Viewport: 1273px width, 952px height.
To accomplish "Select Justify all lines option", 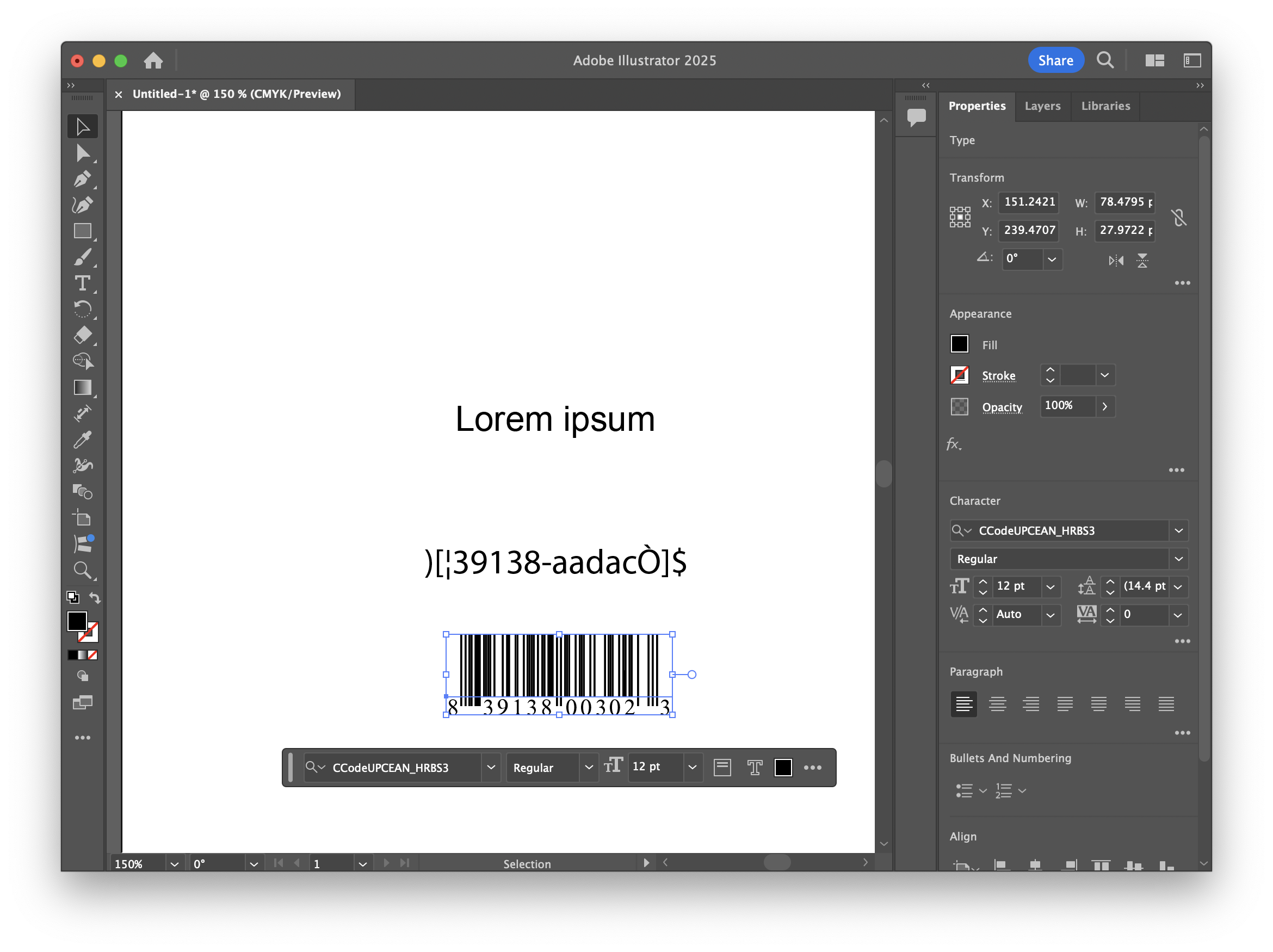I will pyautogui.click(x=1166, y=703).
